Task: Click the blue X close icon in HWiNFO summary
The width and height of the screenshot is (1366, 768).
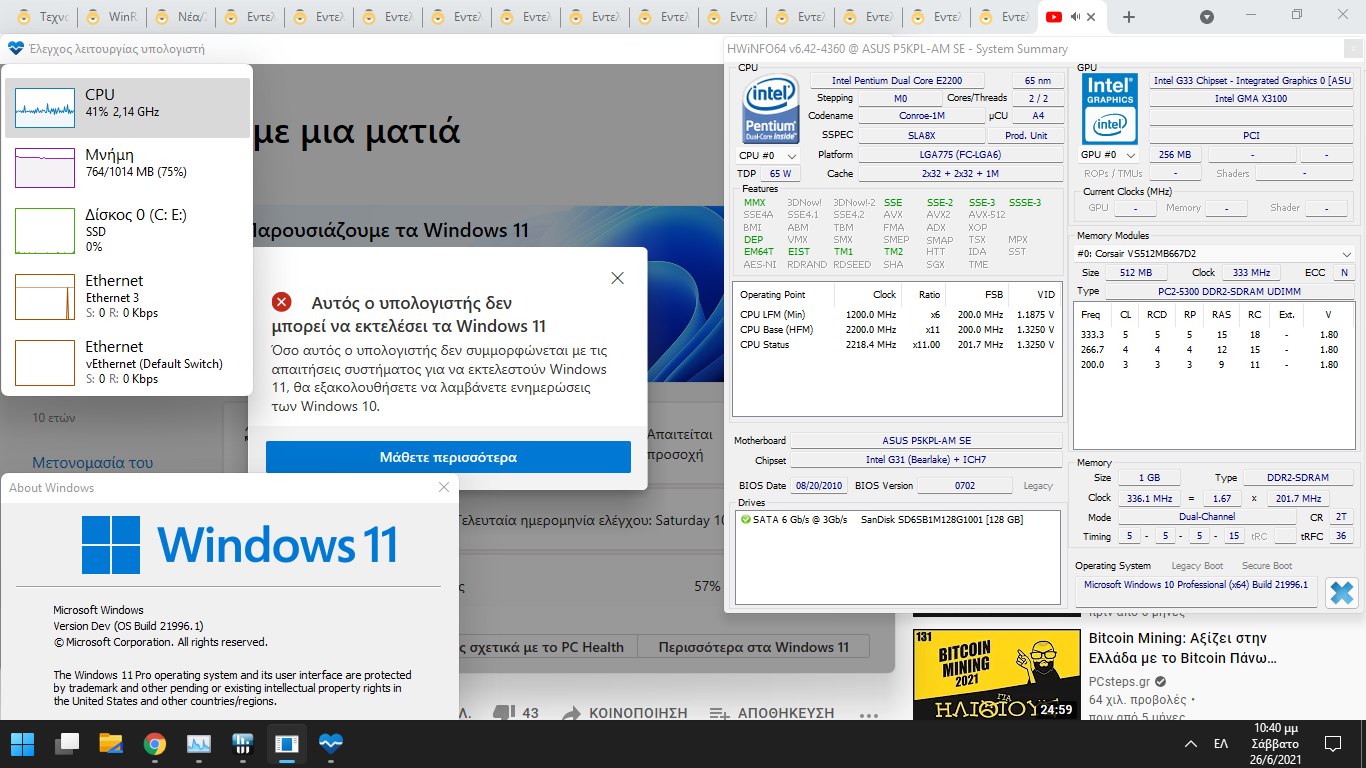Action: [1341, 593]
